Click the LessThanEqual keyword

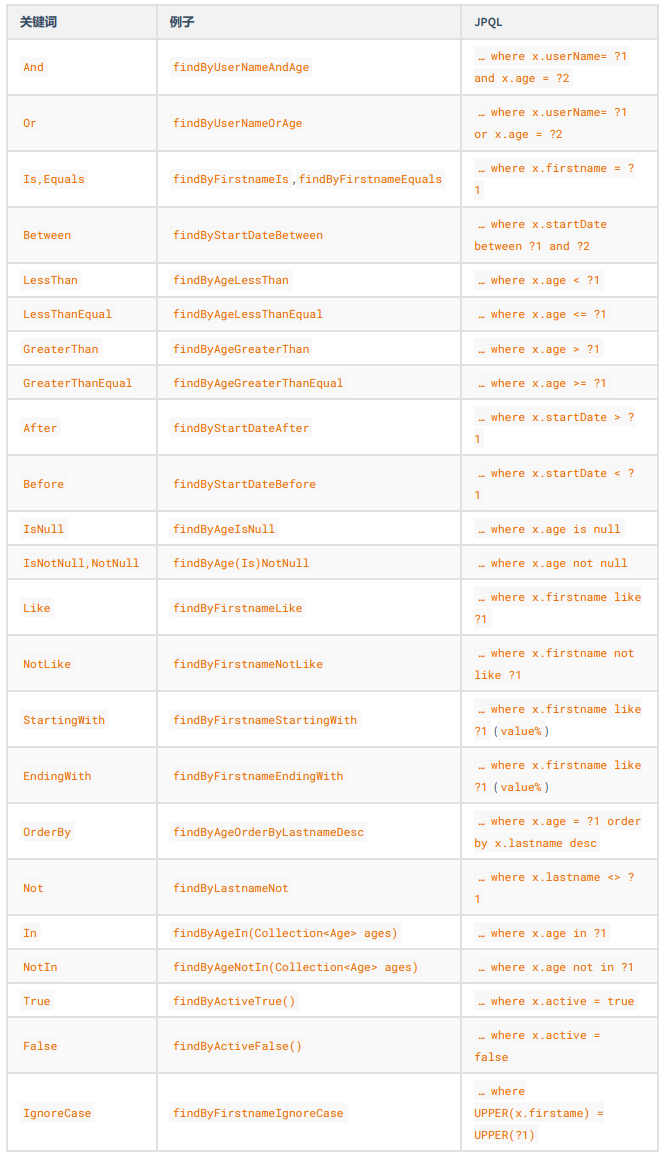tap(67, 314)
